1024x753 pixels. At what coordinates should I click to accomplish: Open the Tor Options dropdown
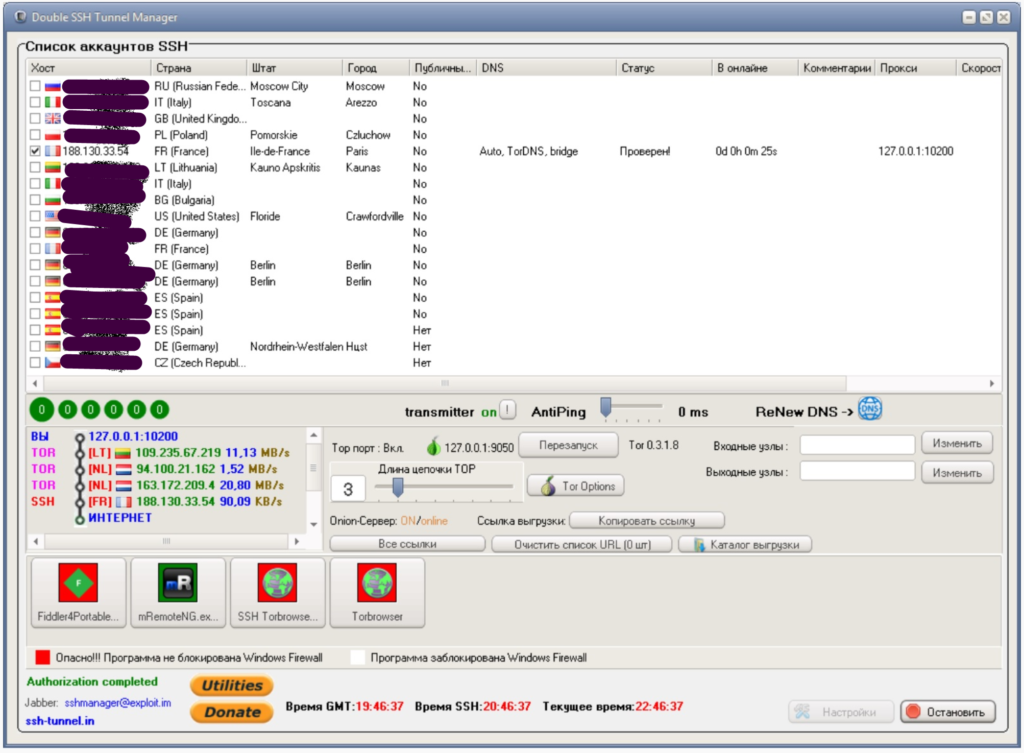pyautogui.click(x=575, y=485)
